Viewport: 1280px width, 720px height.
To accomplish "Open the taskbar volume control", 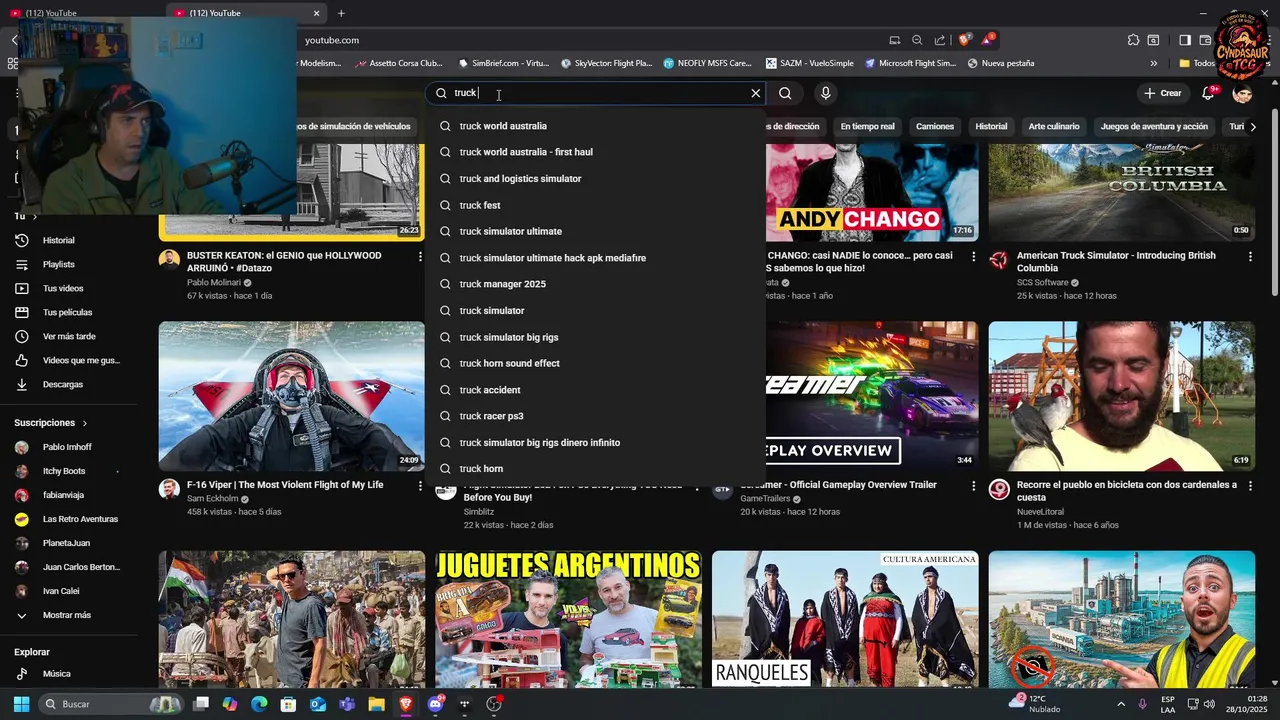I will pyautogui.click(x=1209, y=704).
